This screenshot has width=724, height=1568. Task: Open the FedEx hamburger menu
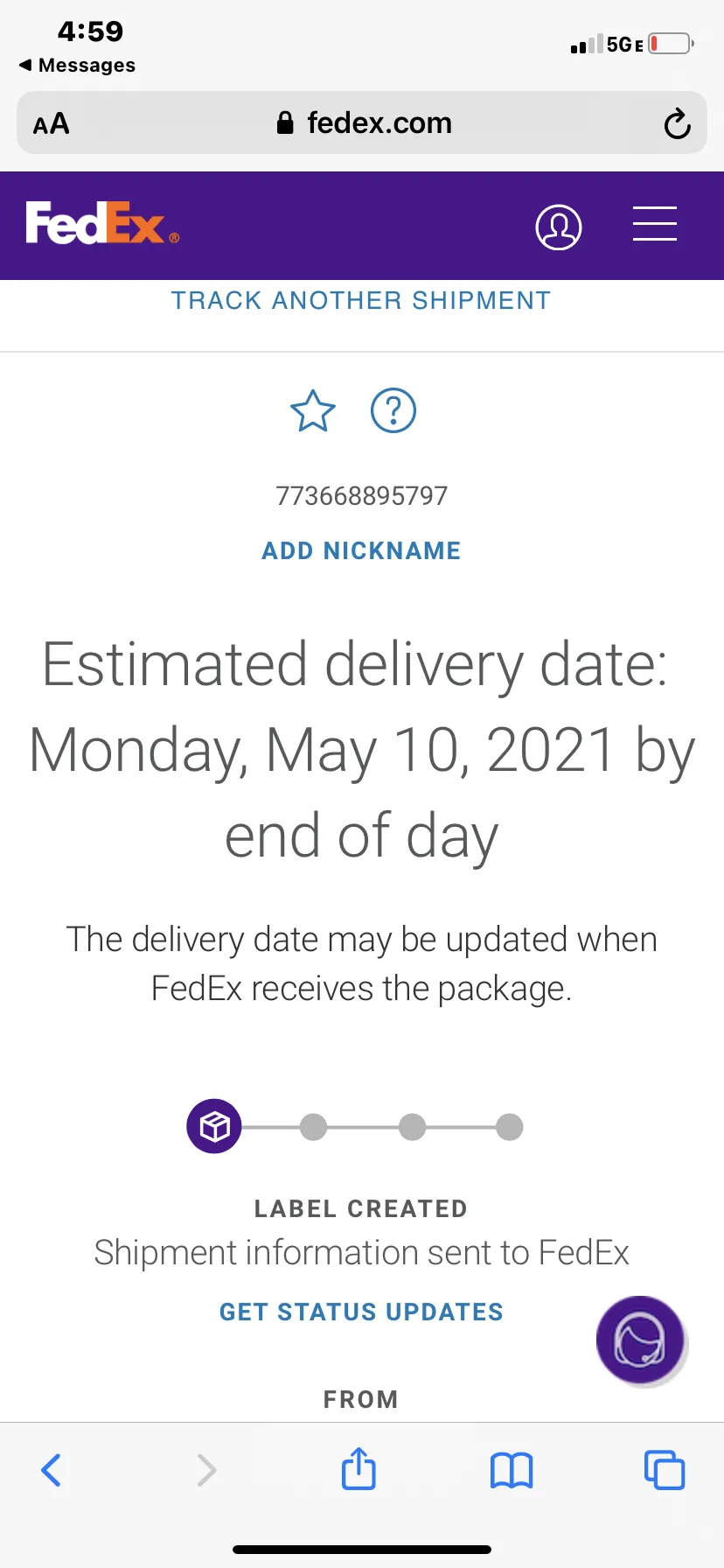click(x=655, y=224)
